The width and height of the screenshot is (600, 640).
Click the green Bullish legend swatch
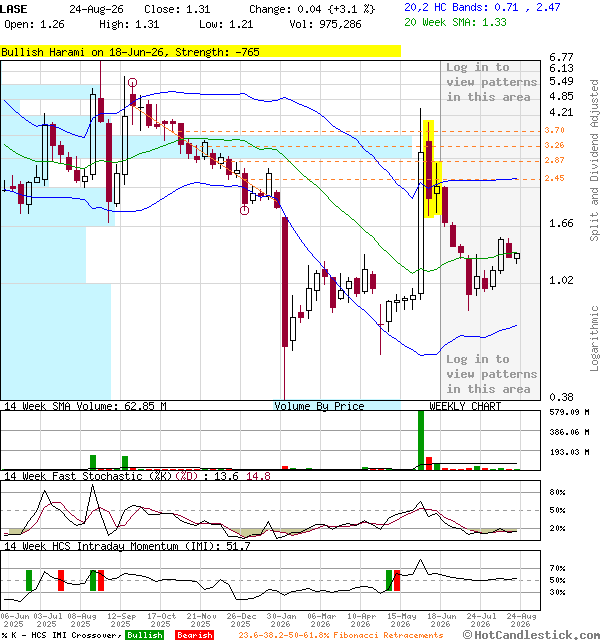coord(144,635)
